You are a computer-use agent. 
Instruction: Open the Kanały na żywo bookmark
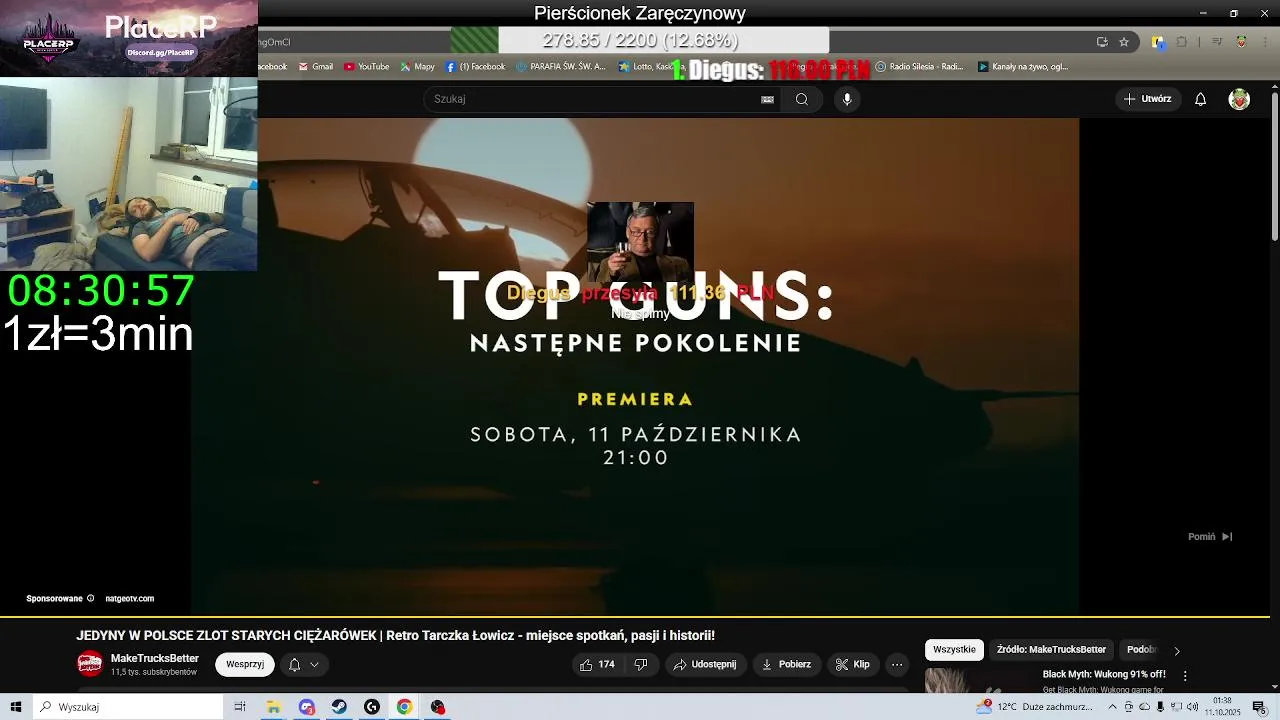click(1023, 67)
